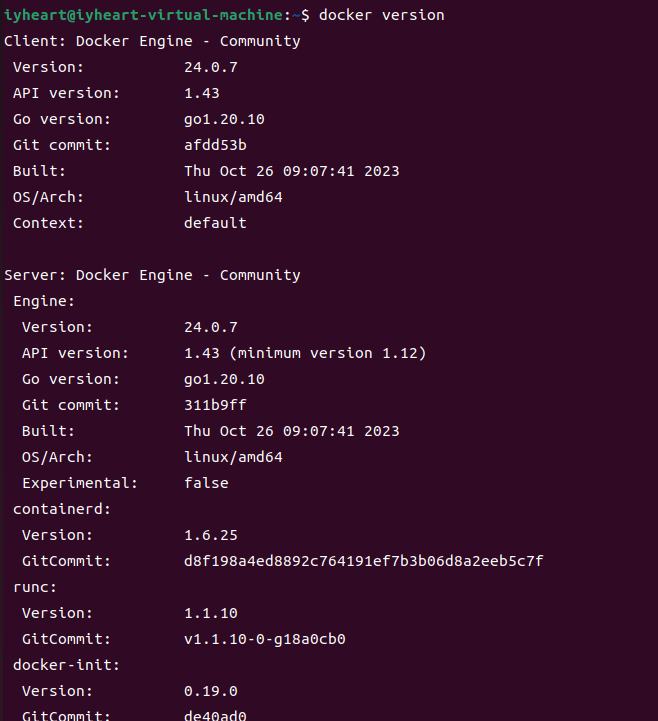Click the "Engine:" section label
The width and height of the screenshot is (658, 721).
coord(44,301)
